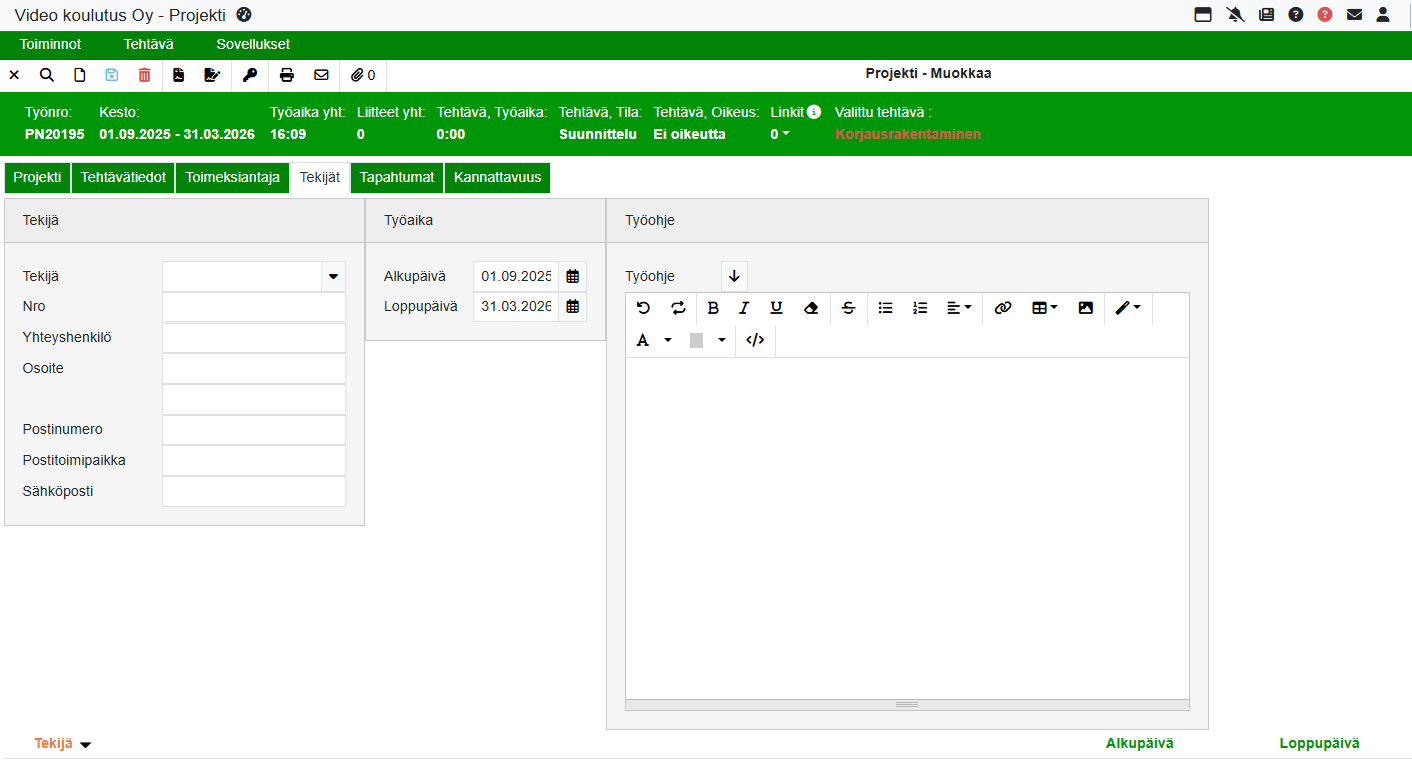Viewport: 1412px width, 783px height.
Task: Click into the Sähköposti input field
Action: pos(254,491)
